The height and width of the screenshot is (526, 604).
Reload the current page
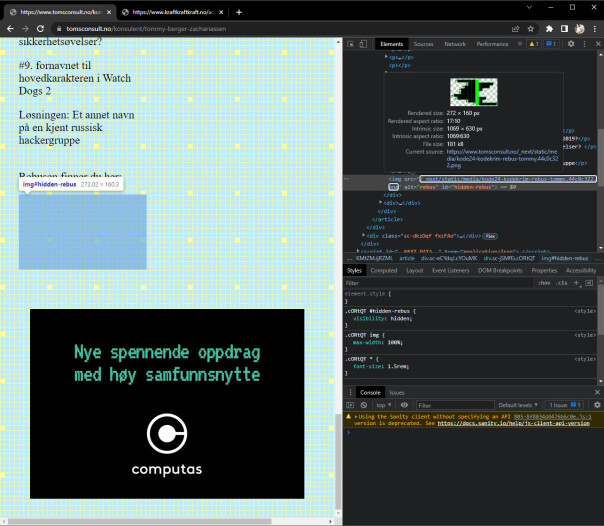40,29
